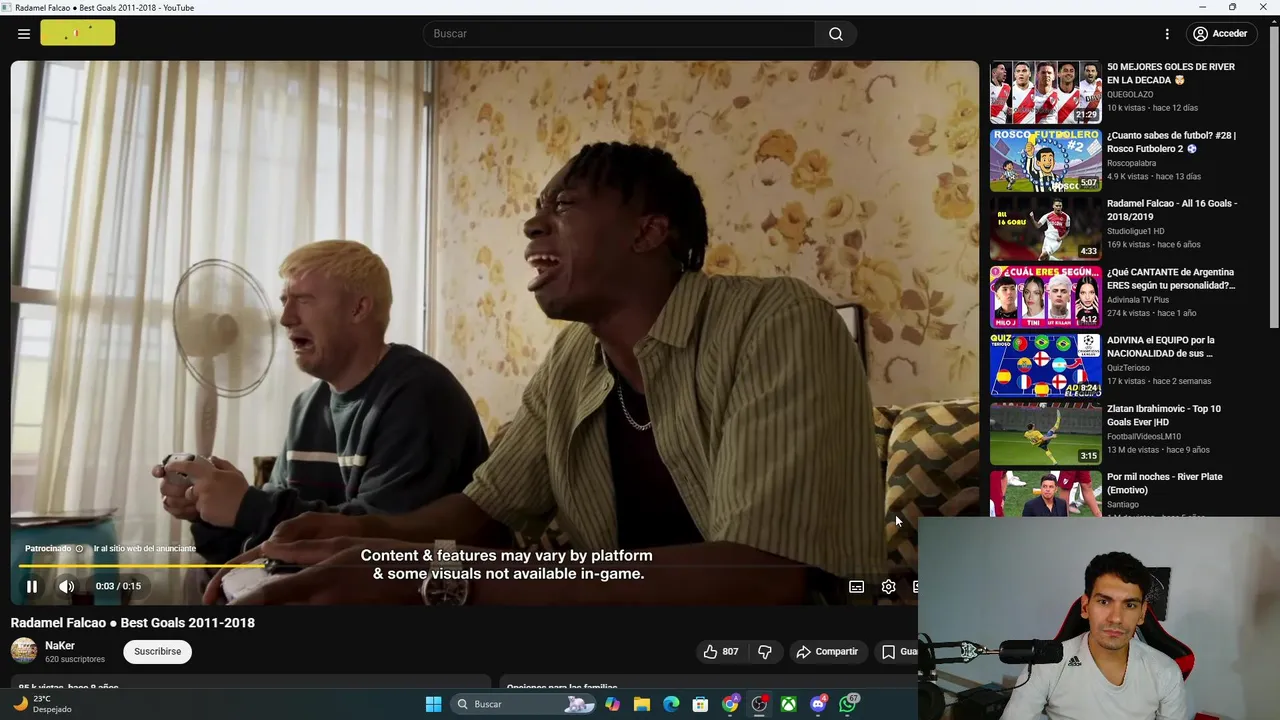Open the player settings gear
Image resolution: width=1280 pixels, height=720 pixels.
[888, 587]
